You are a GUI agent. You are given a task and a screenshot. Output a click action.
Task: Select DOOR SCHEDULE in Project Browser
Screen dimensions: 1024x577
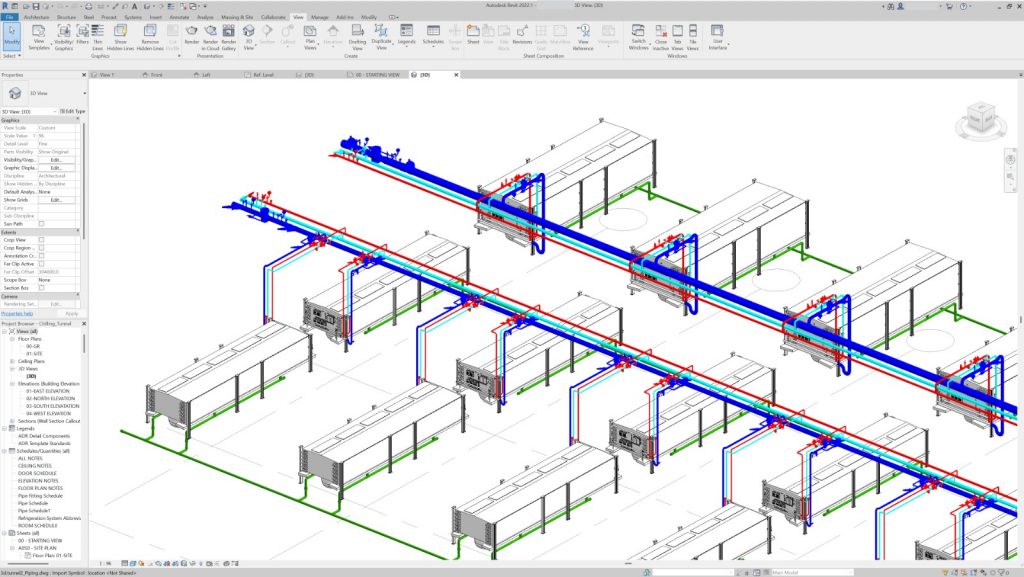click(x=37, y=473)
